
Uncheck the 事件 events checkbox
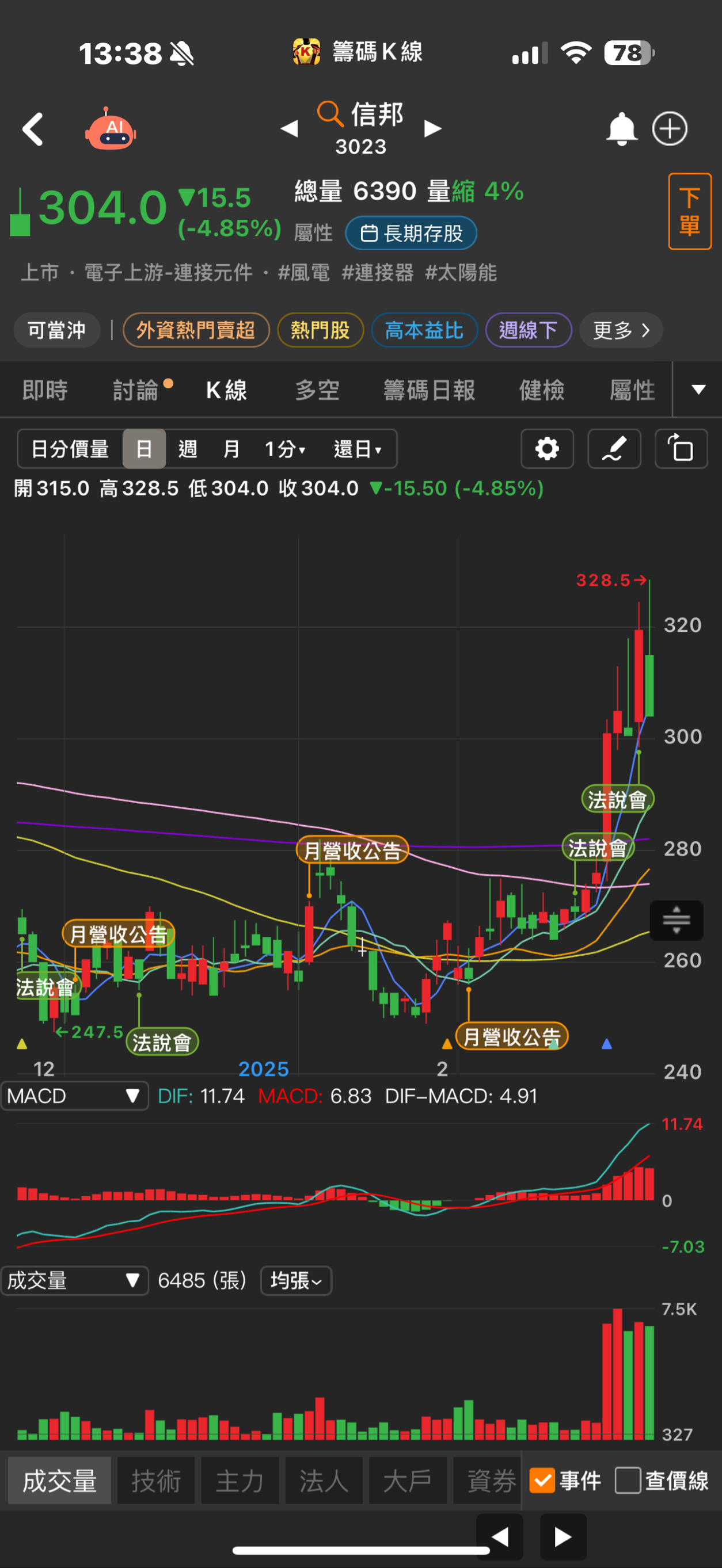[x=542, y=1481]
